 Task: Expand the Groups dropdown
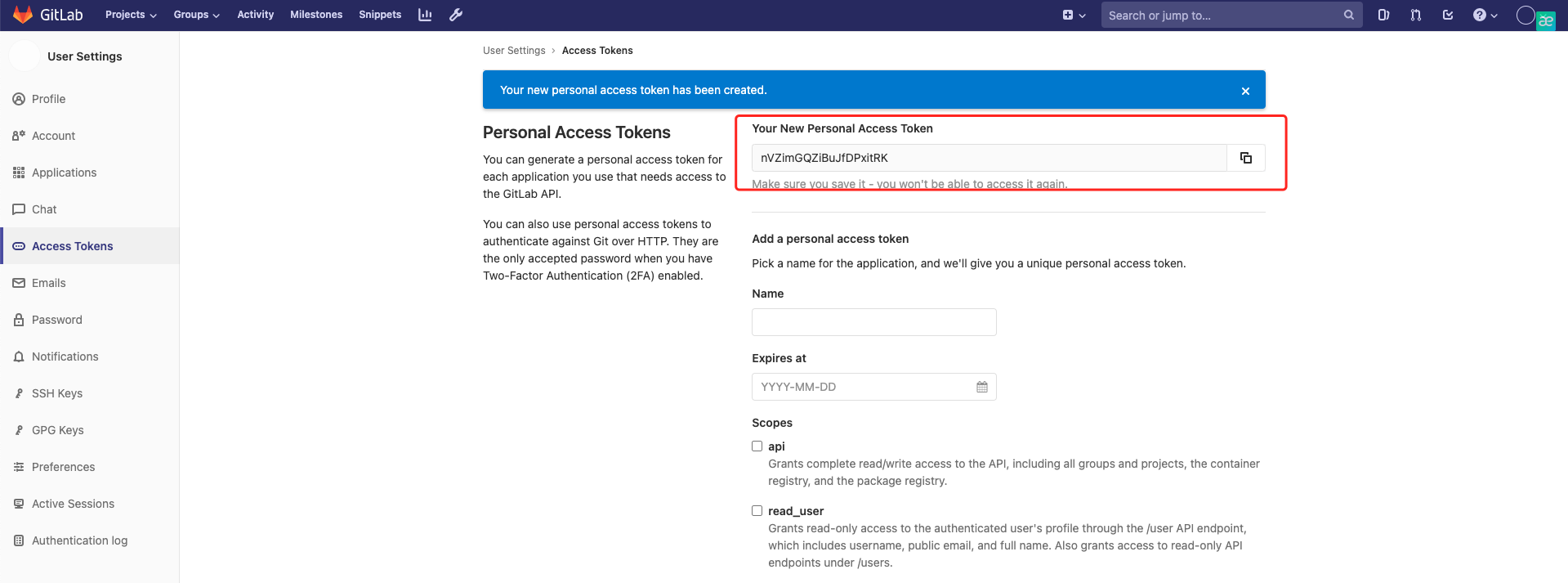[196, 15]
